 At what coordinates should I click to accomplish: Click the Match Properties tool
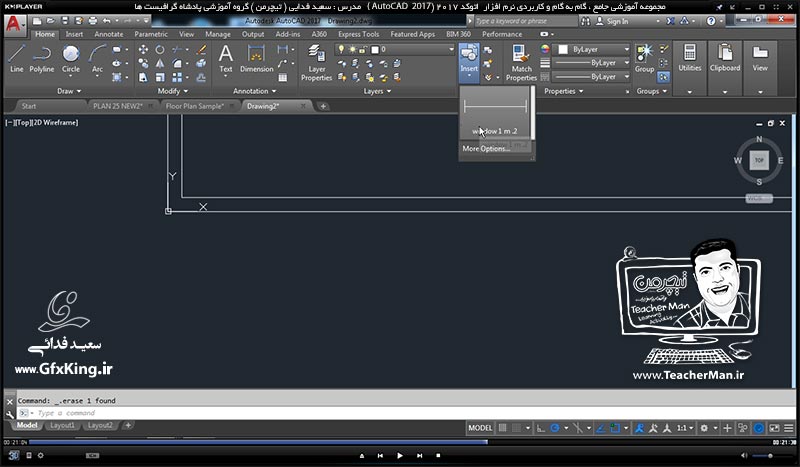(521, 63)
